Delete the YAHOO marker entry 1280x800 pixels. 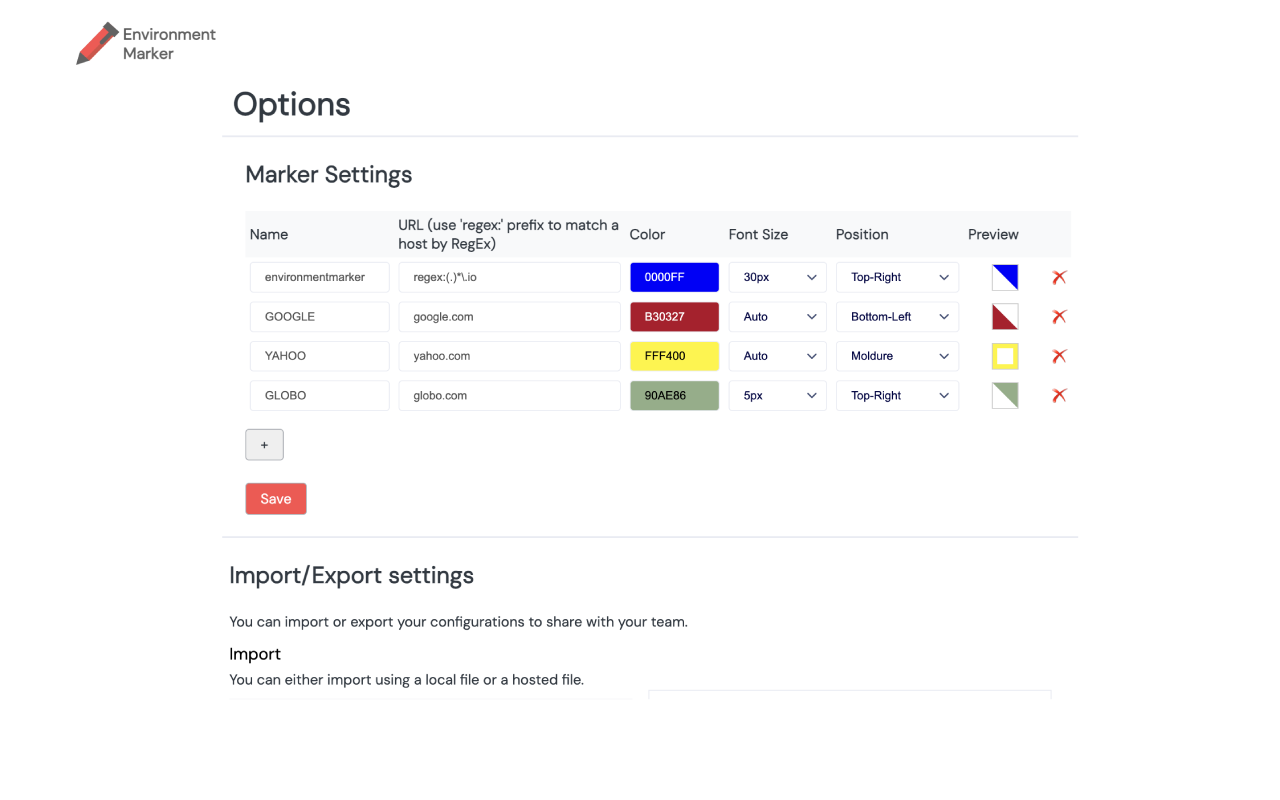[1059, 356]
